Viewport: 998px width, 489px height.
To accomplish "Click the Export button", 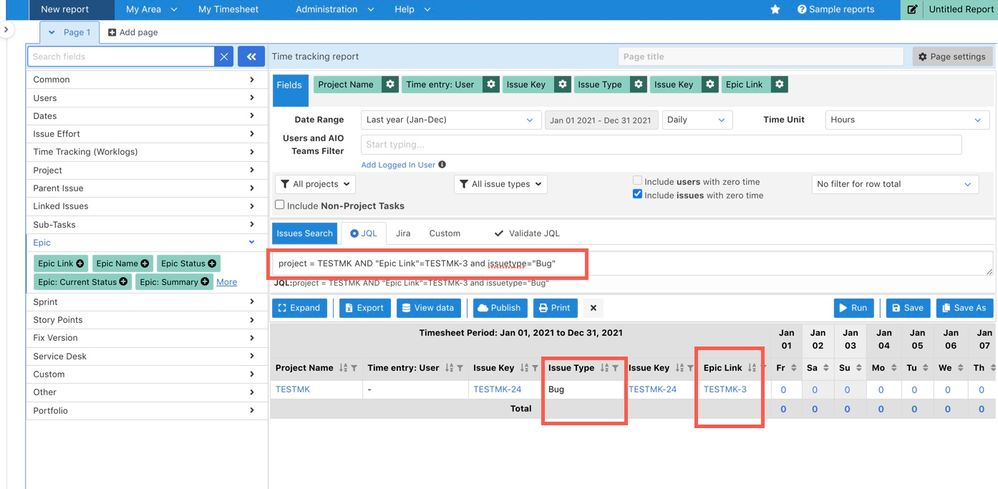I will click(365, 308).
